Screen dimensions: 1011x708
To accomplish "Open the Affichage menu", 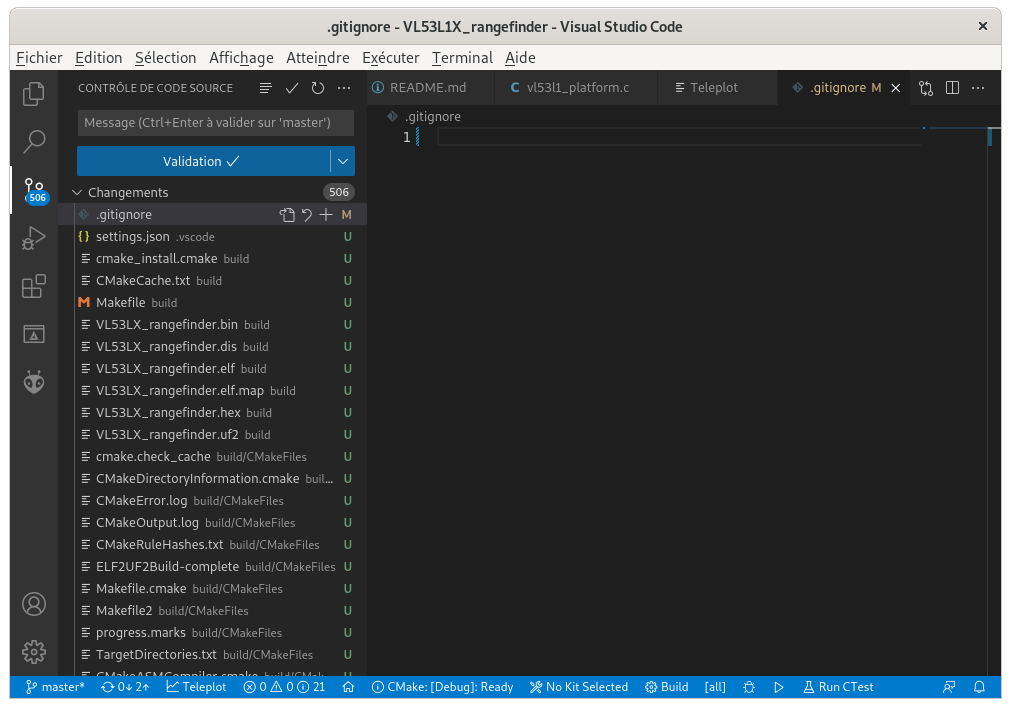I will tap(241, 57).
